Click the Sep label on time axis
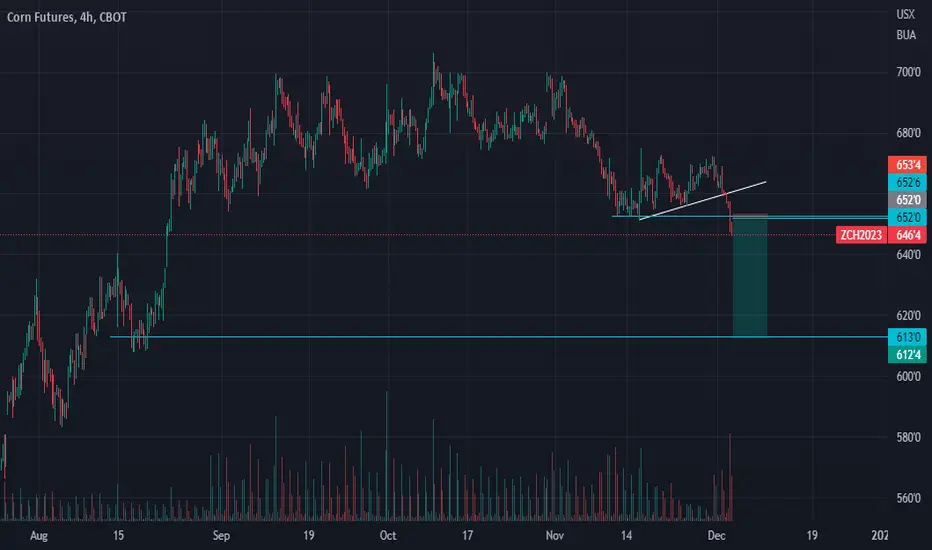 coord(221,536)
